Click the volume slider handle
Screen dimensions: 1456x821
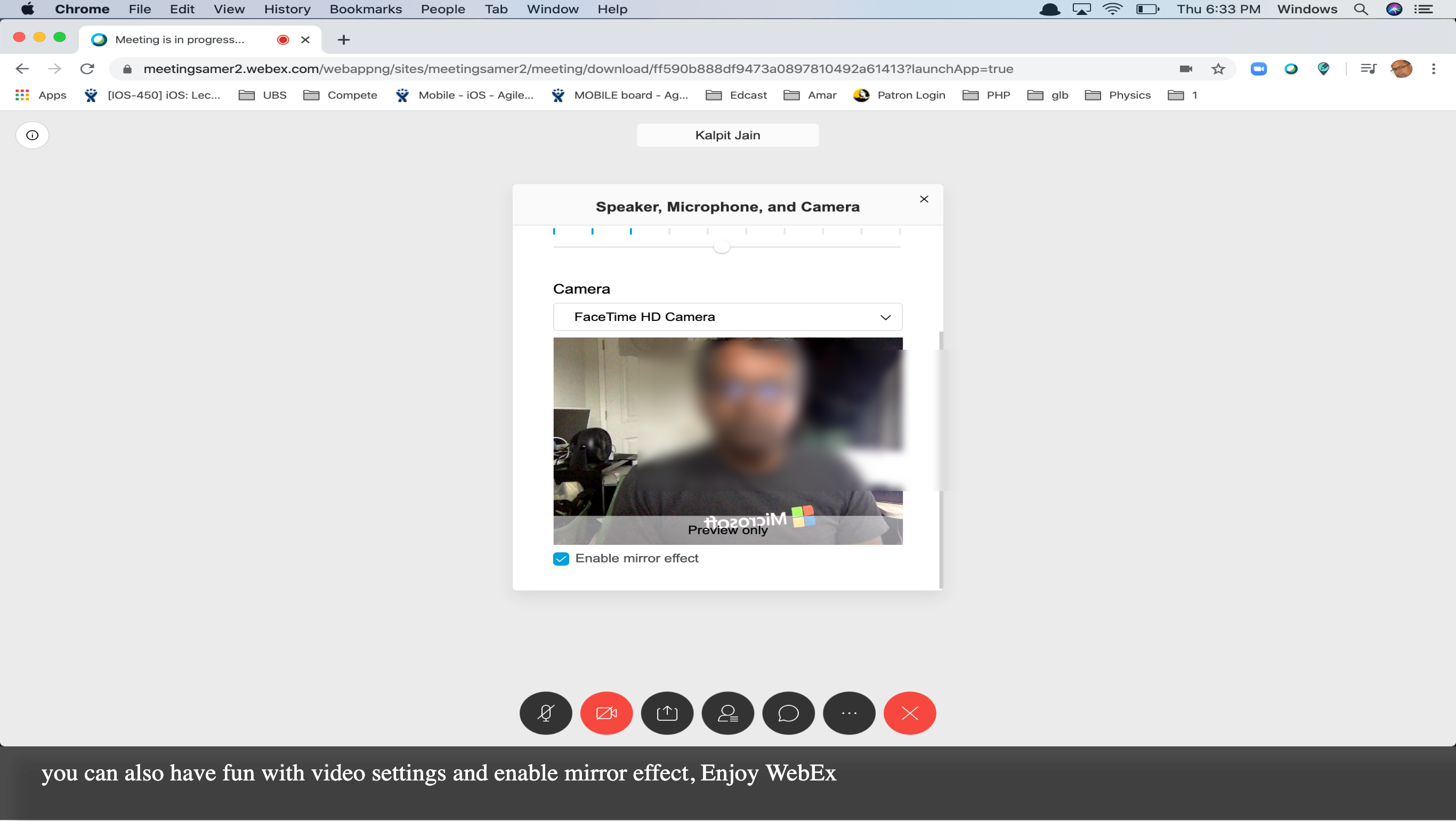click(721, 246)
